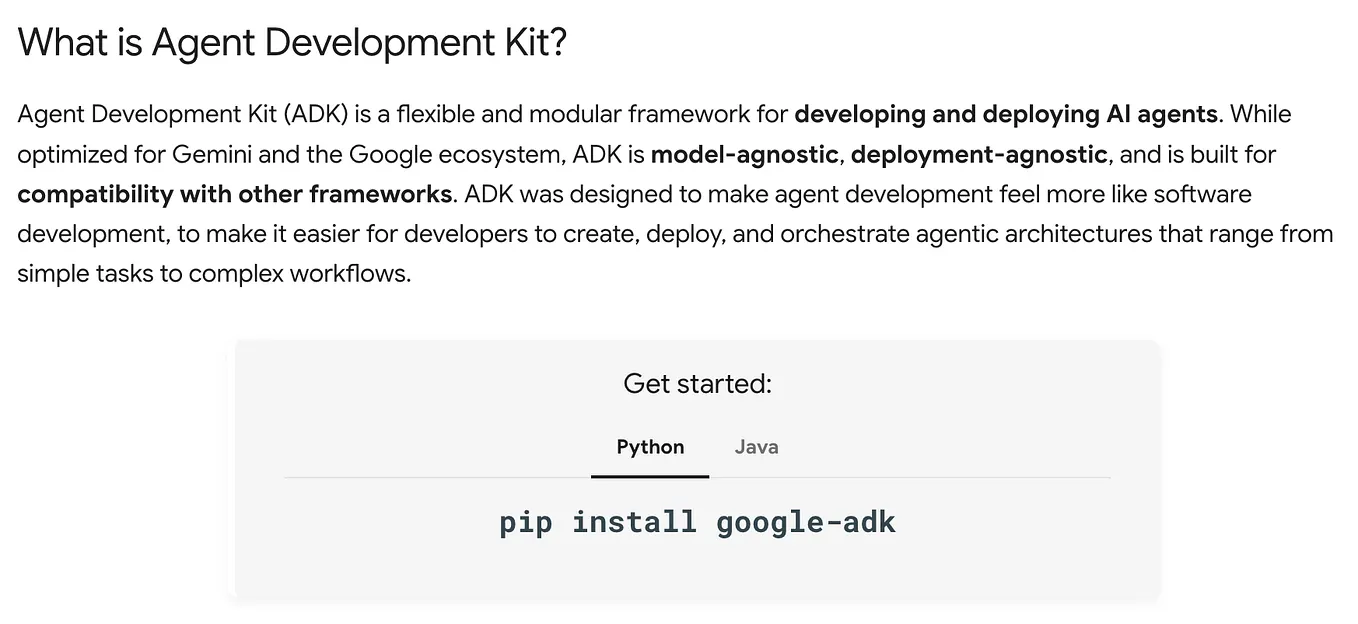Switch to the Java tab
1358x624 pixels.
point(756,447)
